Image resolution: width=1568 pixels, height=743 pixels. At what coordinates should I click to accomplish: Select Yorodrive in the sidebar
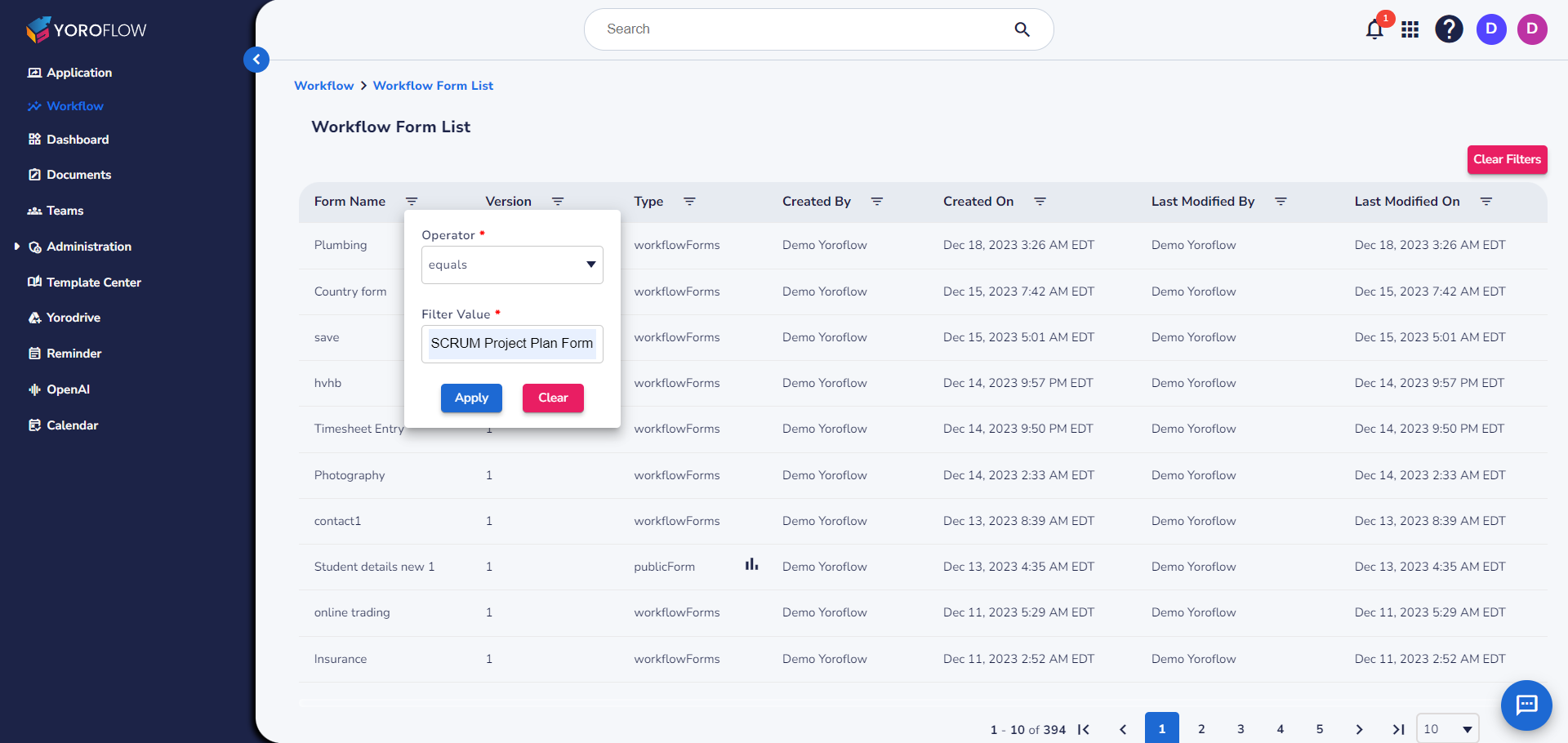pos(73,318)
